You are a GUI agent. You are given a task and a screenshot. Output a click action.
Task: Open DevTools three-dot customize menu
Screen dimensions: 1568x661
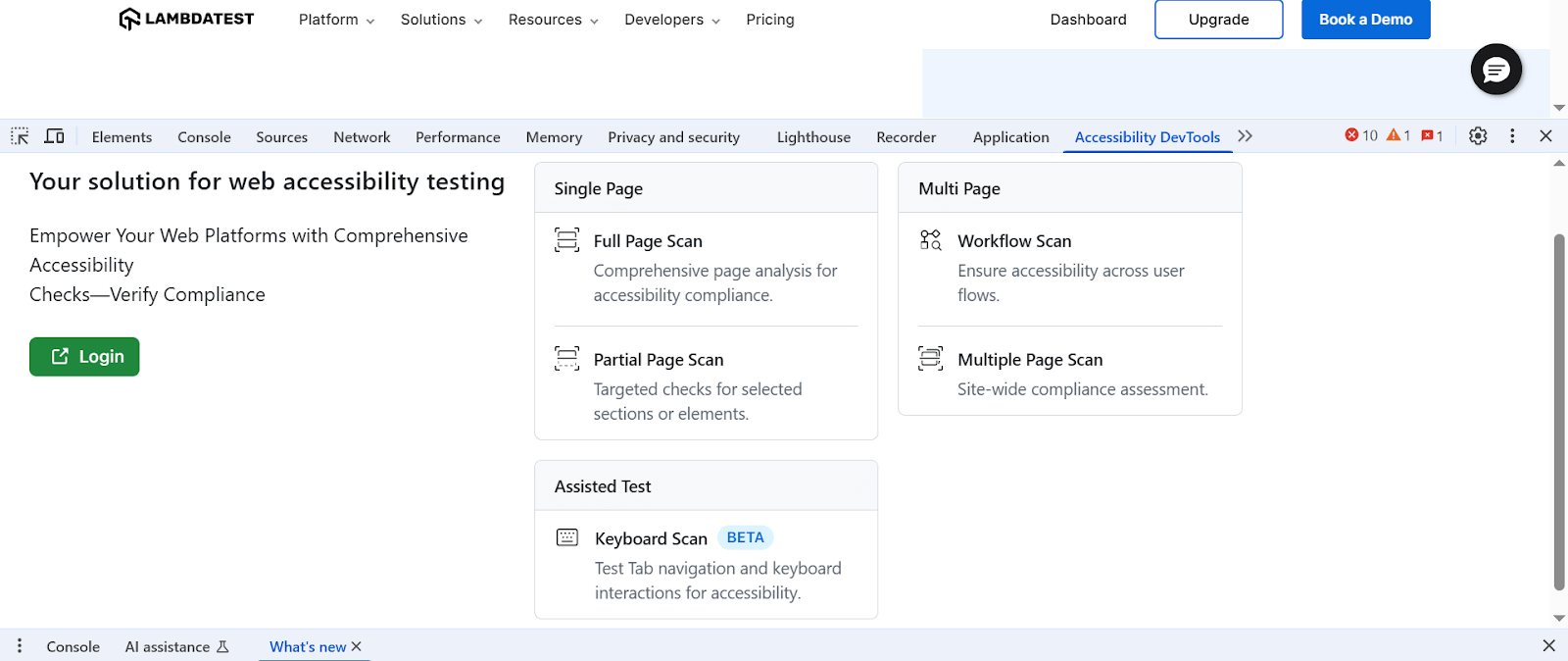[x=1512, y=136]
